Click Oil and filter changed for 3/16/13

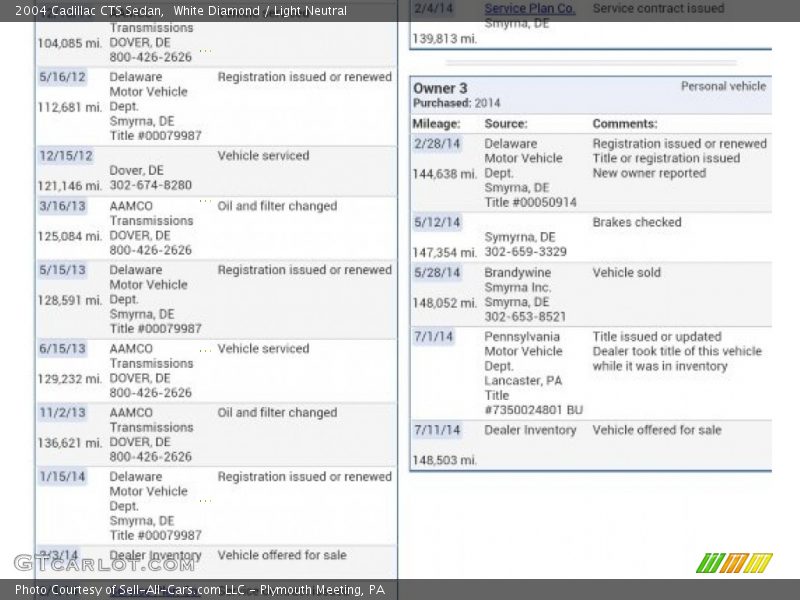(x=278, y=206)
